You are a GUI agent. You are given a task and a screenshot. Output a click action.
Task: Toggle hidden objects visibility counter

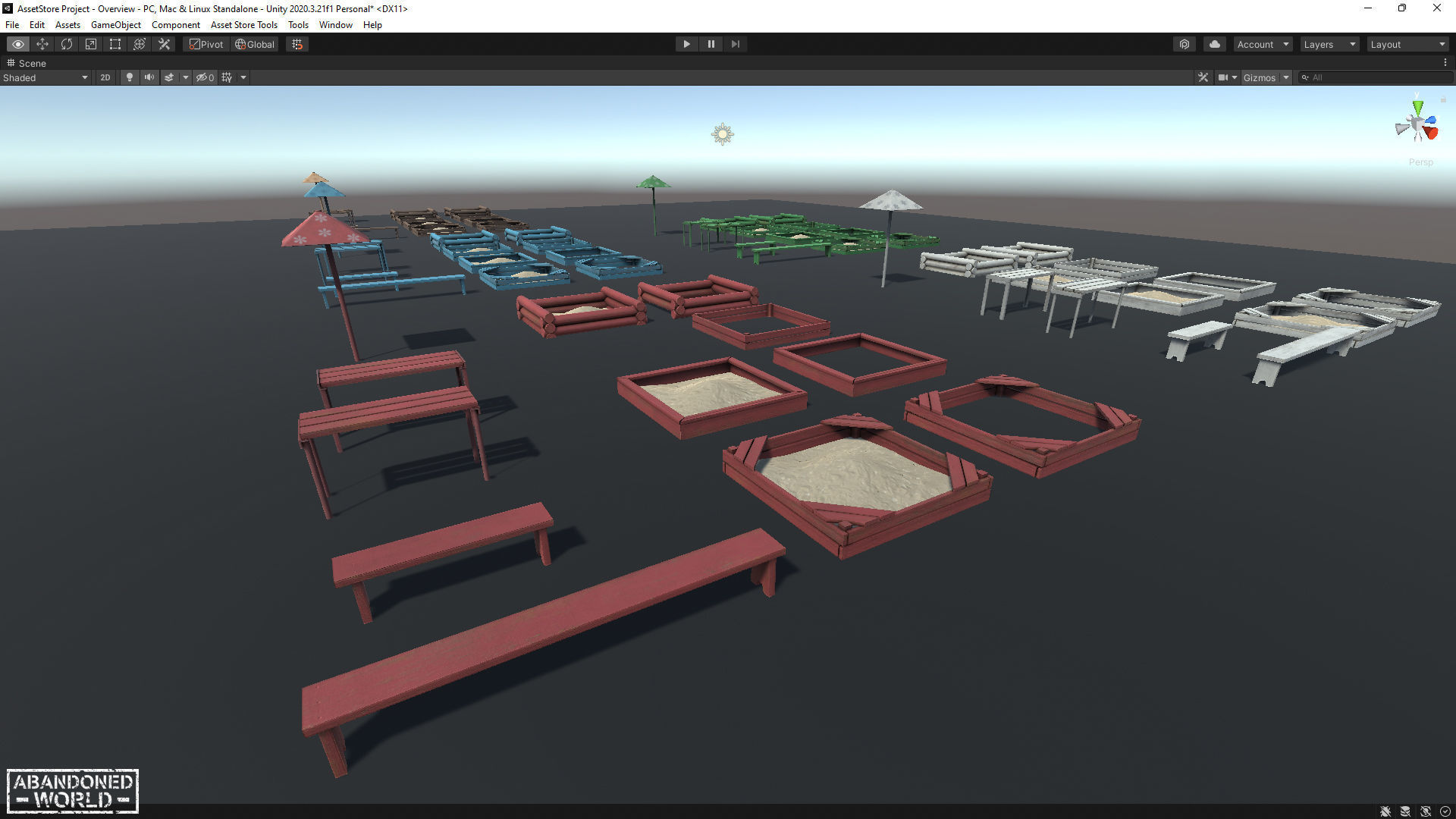tap(205, 77)
